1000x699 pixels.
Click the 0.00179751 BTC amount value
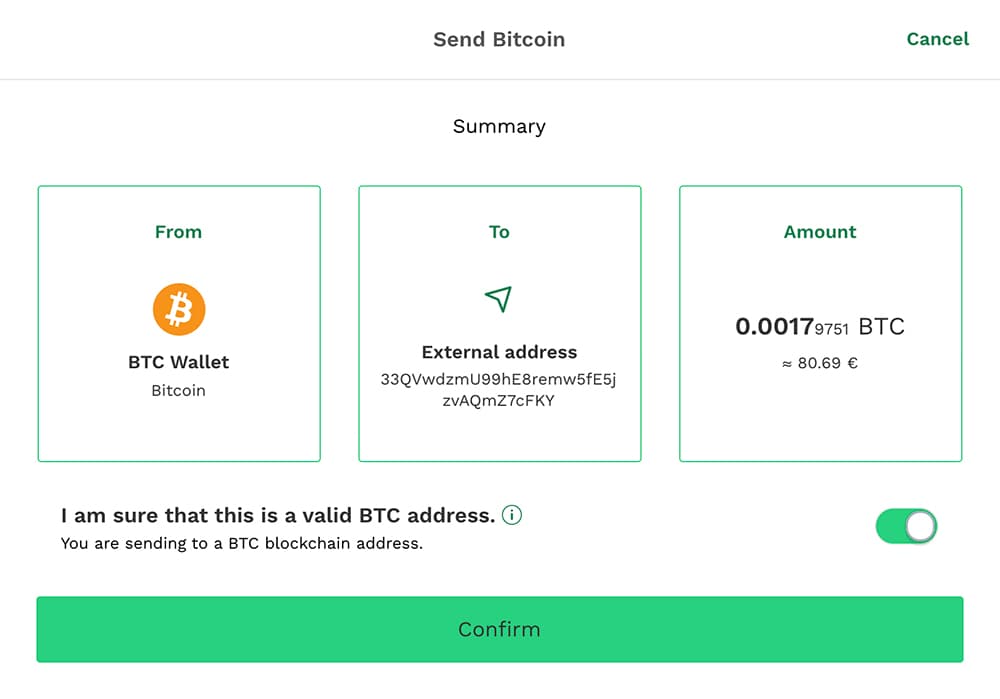pyautogui.click(x=820, y=327)
